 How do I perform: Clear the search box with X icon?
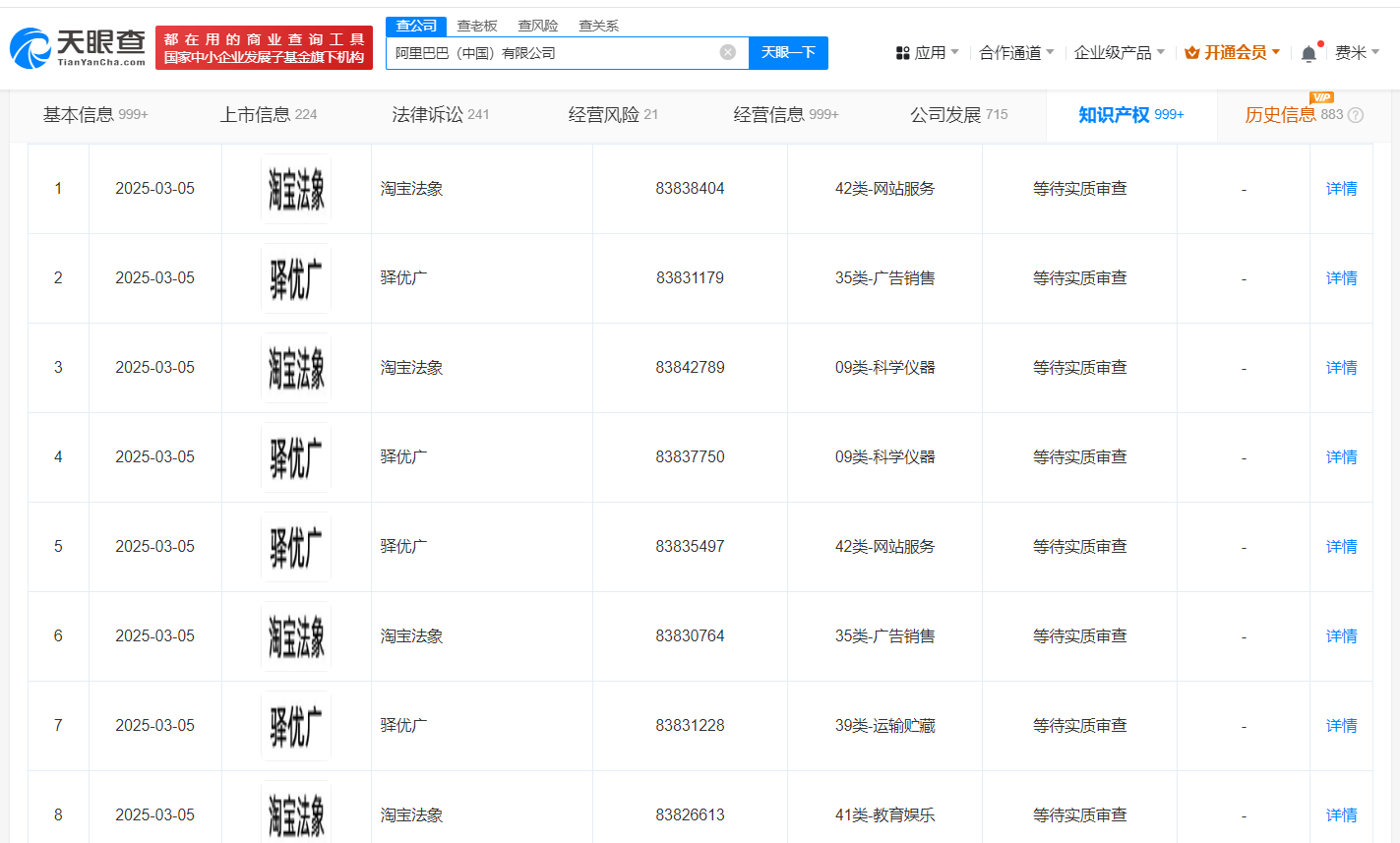click(x=728, y=52)
